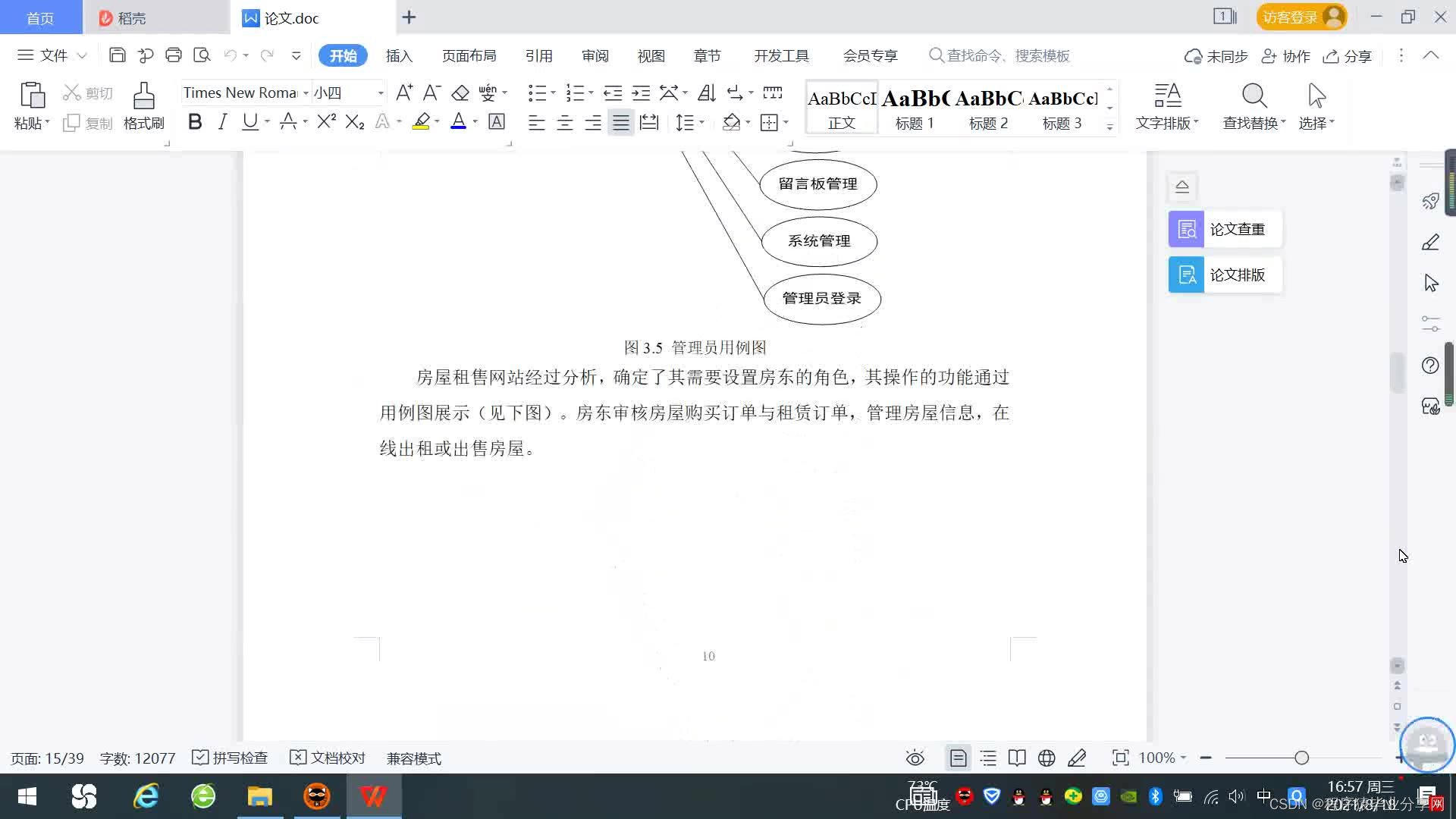
Task: Click the clear formatting eraser icon
Action: point(460,93)
